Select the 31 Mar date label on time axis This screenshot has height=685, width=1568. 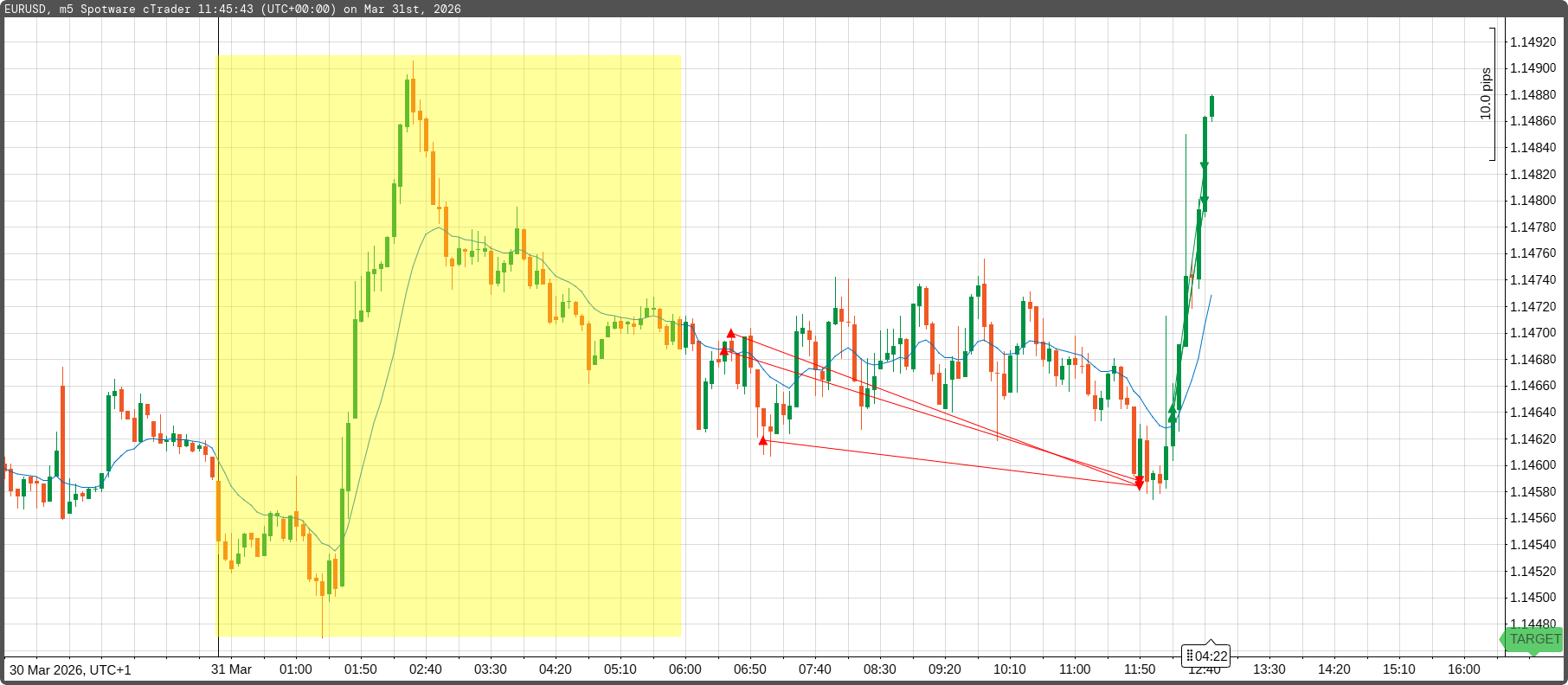tap(231, 669)
